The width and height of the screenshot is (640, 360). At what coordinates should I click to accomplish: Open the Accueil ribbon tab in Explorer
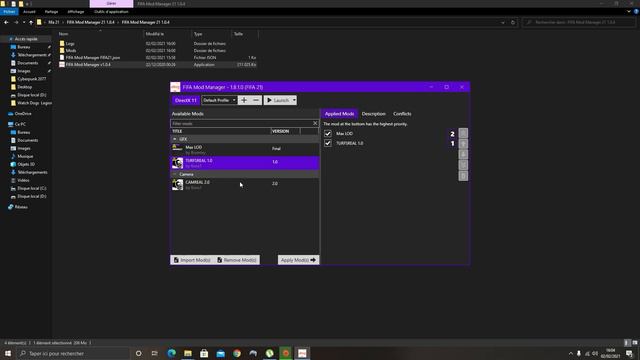point(29,12)
